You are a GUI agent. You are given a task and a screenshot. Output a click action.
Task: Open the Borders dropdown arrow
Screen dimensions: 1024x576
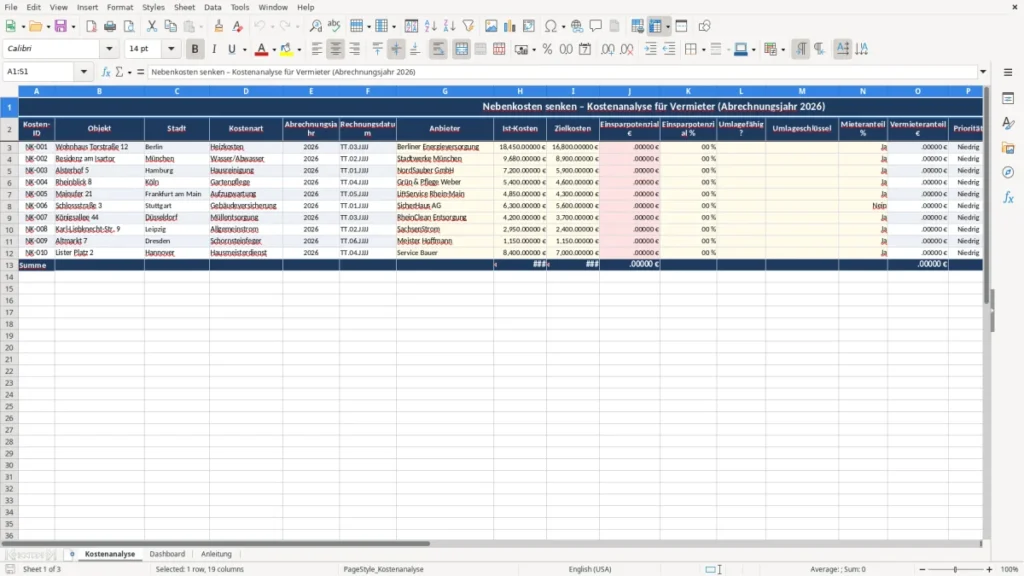[703, 49]
